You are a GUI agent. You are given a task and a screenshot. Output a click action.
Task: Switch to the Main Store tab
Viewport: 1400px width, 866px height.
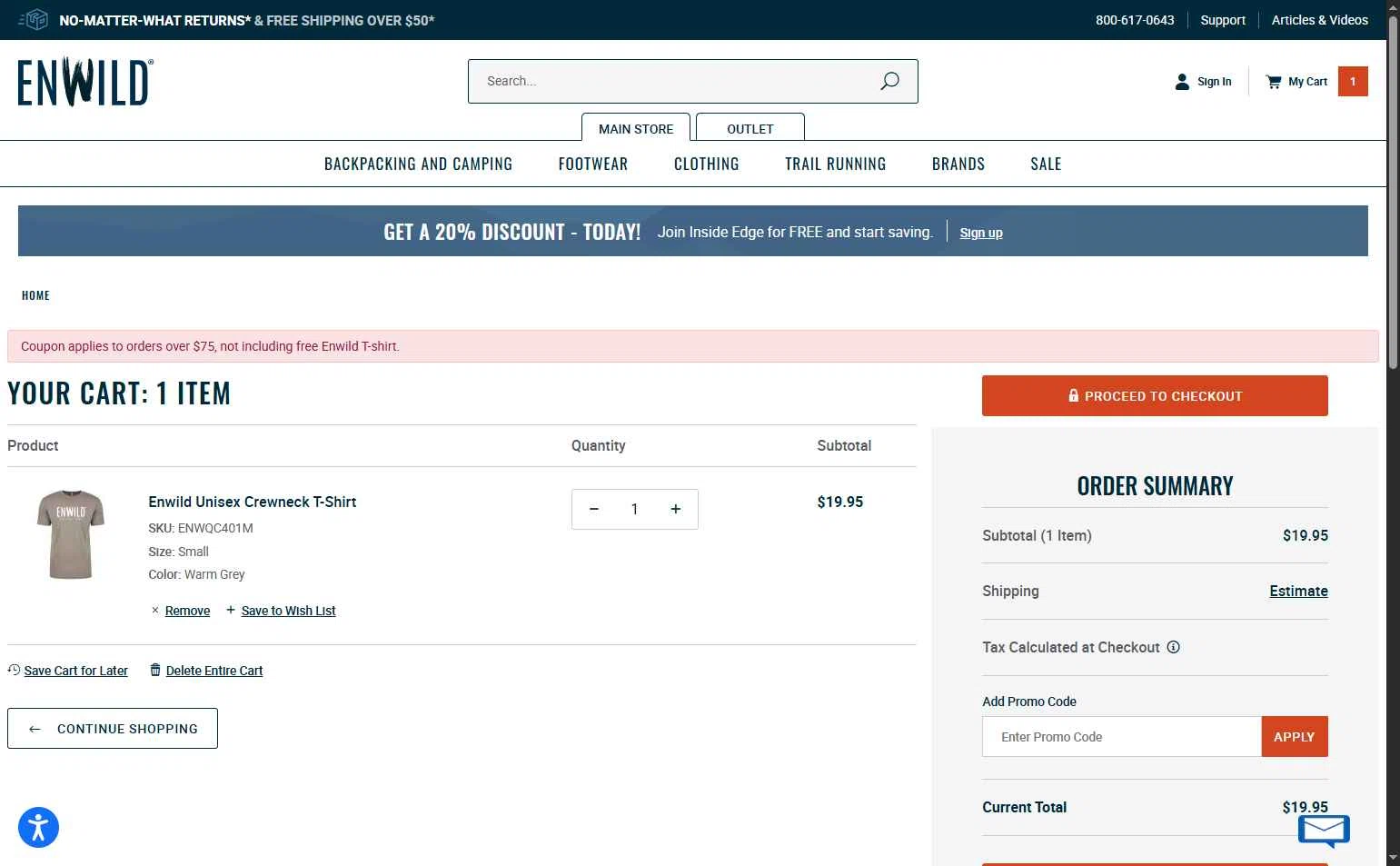point(636,127)
